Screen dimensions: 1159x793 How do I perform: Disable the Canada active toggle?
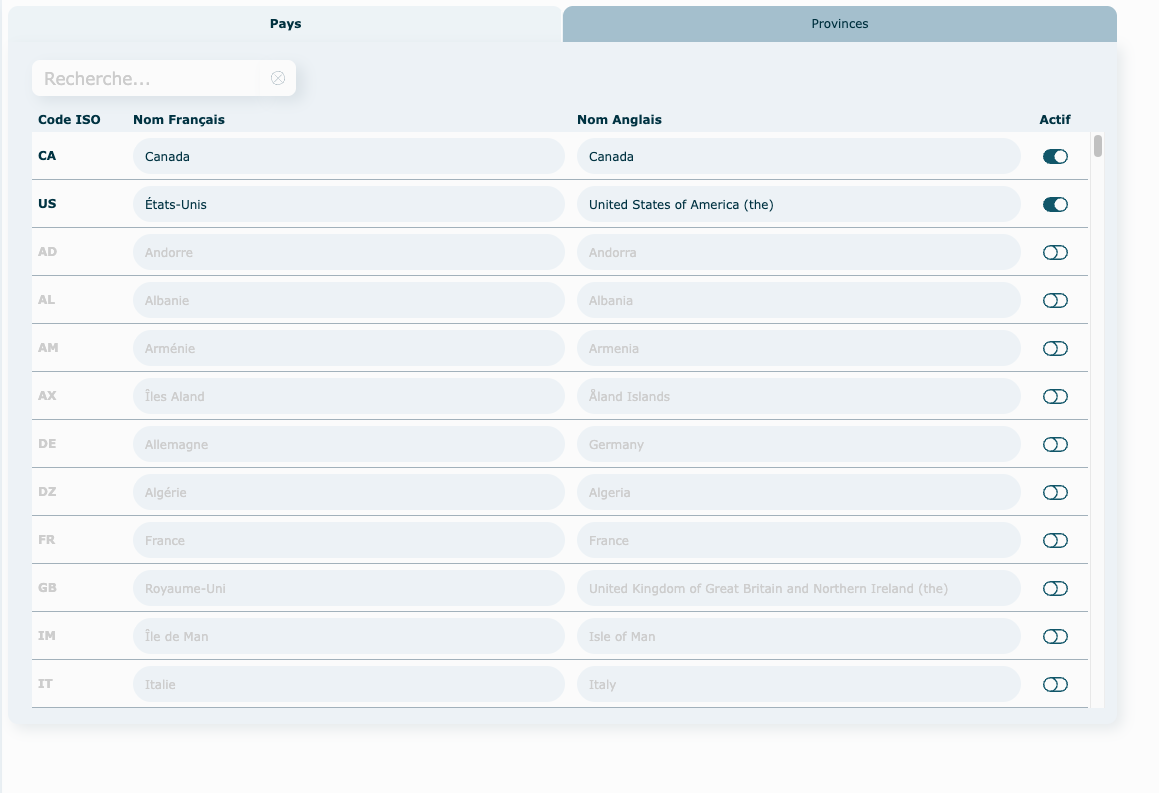point(1055,157)
